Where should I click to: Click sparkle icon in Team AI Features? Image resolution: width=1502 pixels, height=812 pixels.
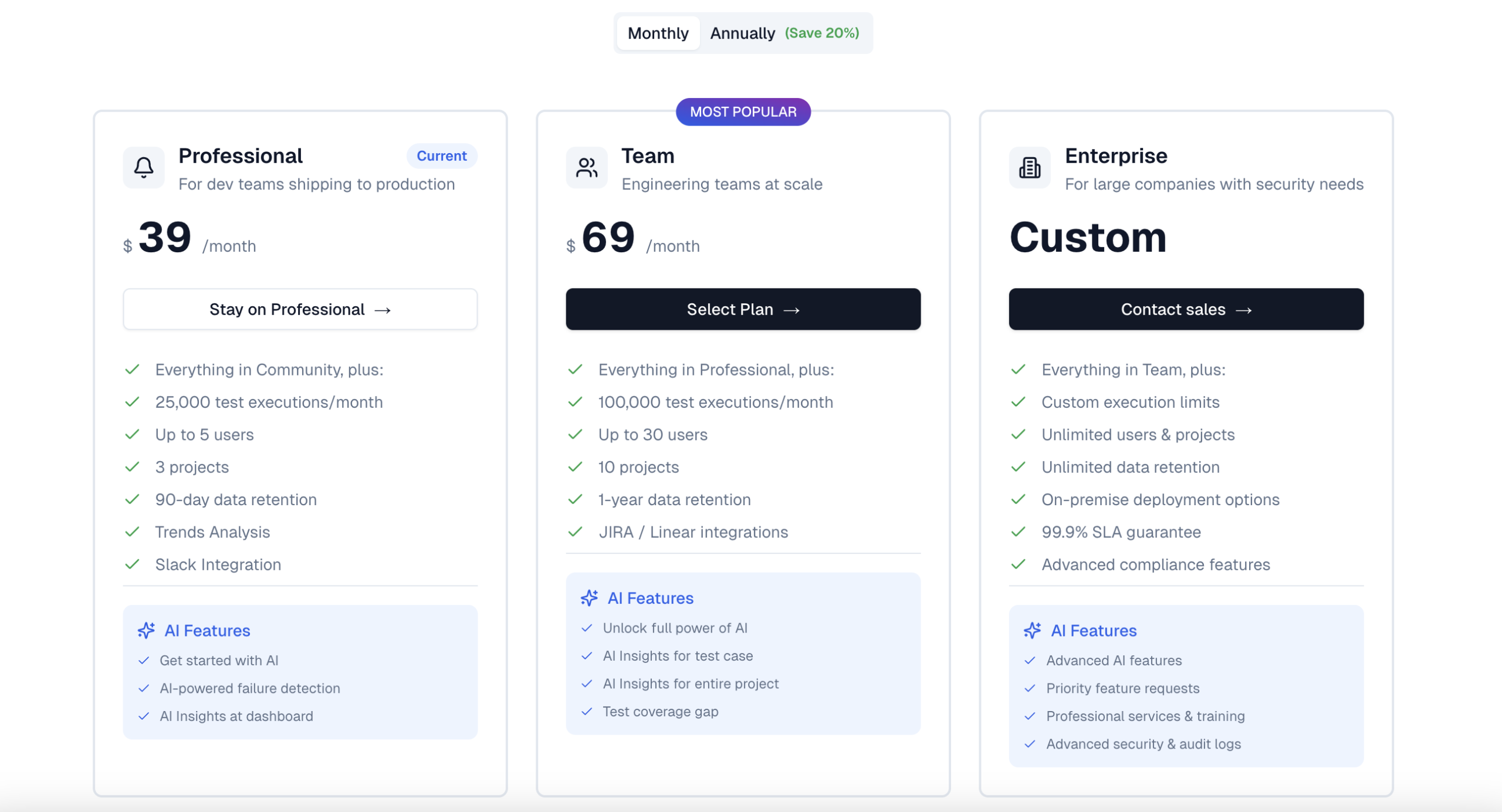coord(589,598)
